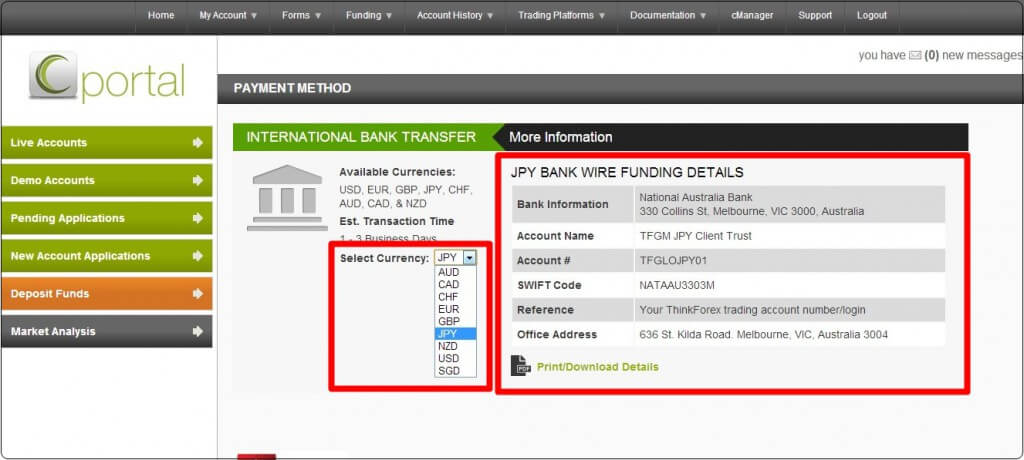Go to Deposit Funds
The image size is (1024, 460).
click(107, 294)
